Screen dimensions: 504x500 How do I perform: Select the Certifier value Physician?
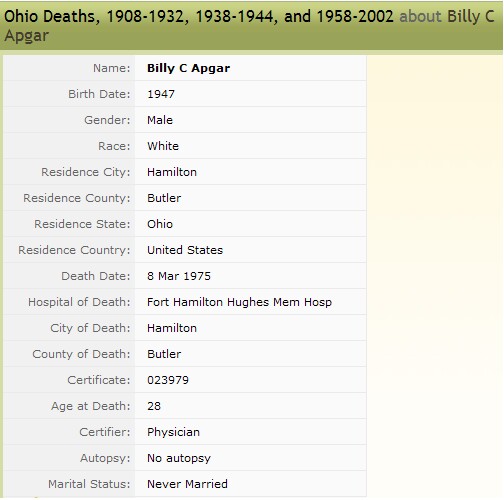(x=173, y=432)
